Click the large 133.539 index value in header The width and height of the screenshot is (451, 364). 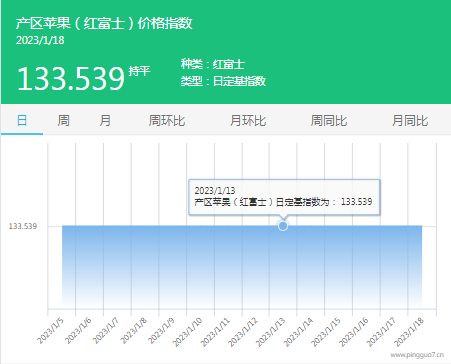[71, 79]
